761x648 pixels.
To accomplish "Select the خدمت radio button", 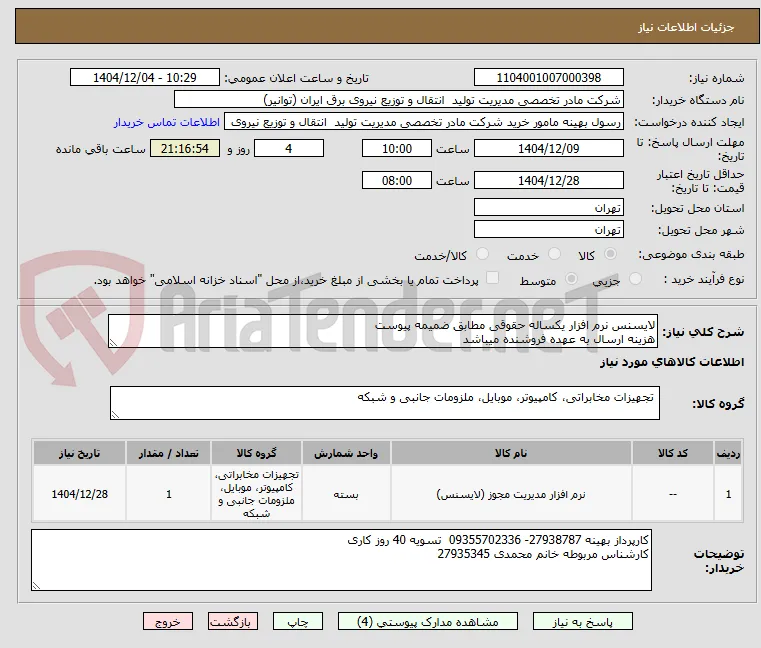I will [554, 254].
